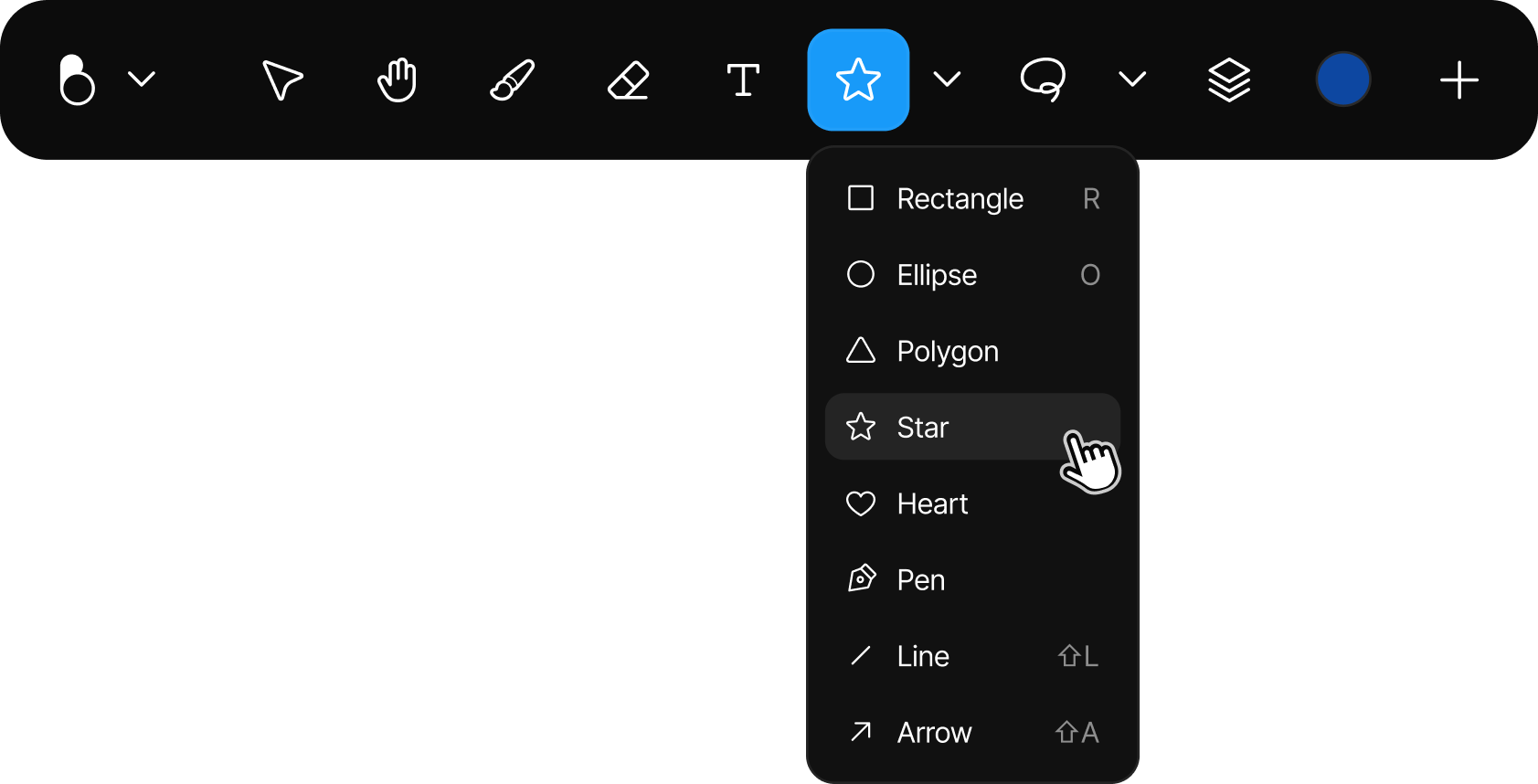Select the Eraser tool
The image size is (1538, 784).
(629, 79)
